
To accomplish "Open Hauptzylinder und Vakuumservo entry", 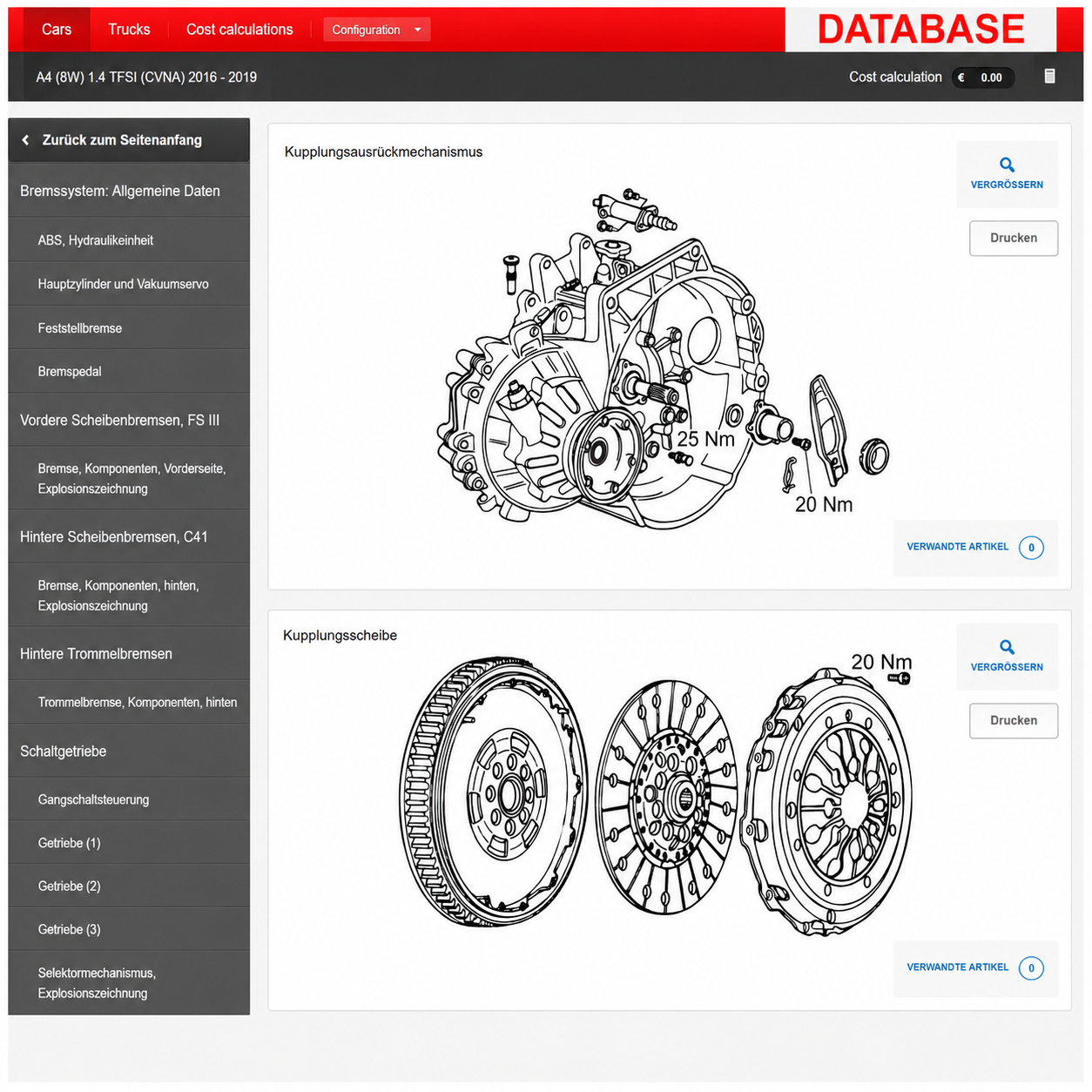I will click(129, 284).
